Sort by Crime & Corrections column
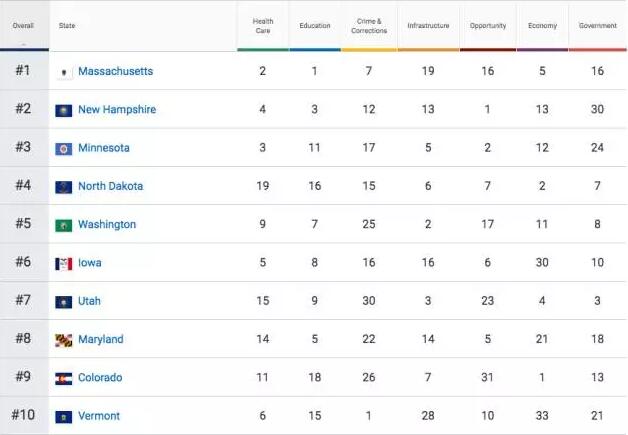Screen dimensions: 628x435 (369, 25)
